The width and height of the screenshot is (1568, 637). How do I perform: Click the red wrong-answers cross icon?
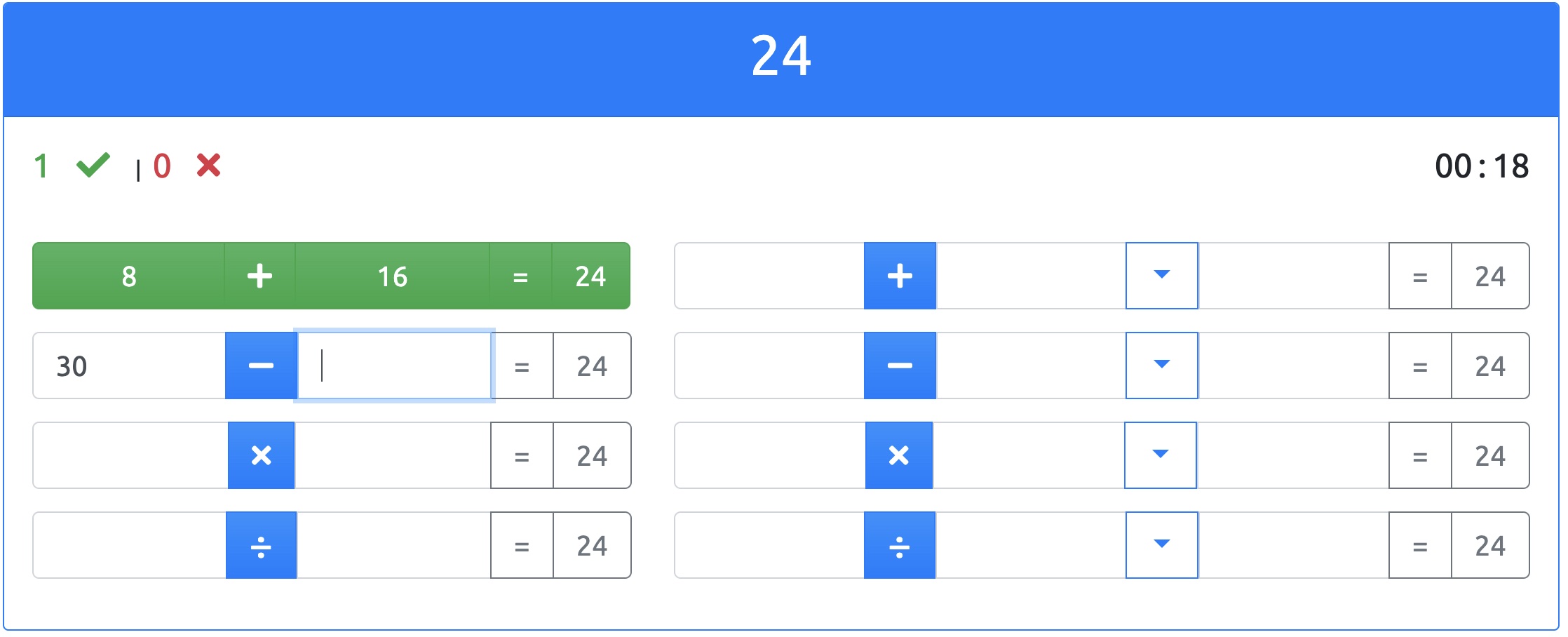(x=209, y=166)
